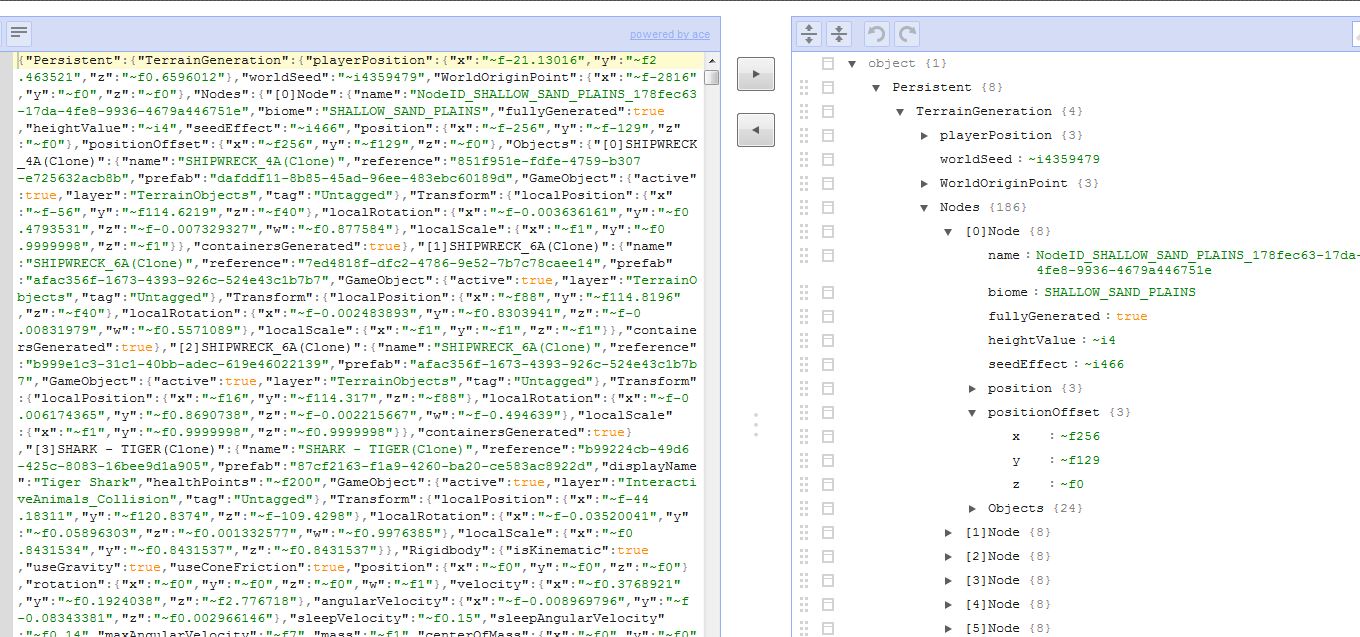Copy tree to code with left arrow button

(x=755, y=129)
